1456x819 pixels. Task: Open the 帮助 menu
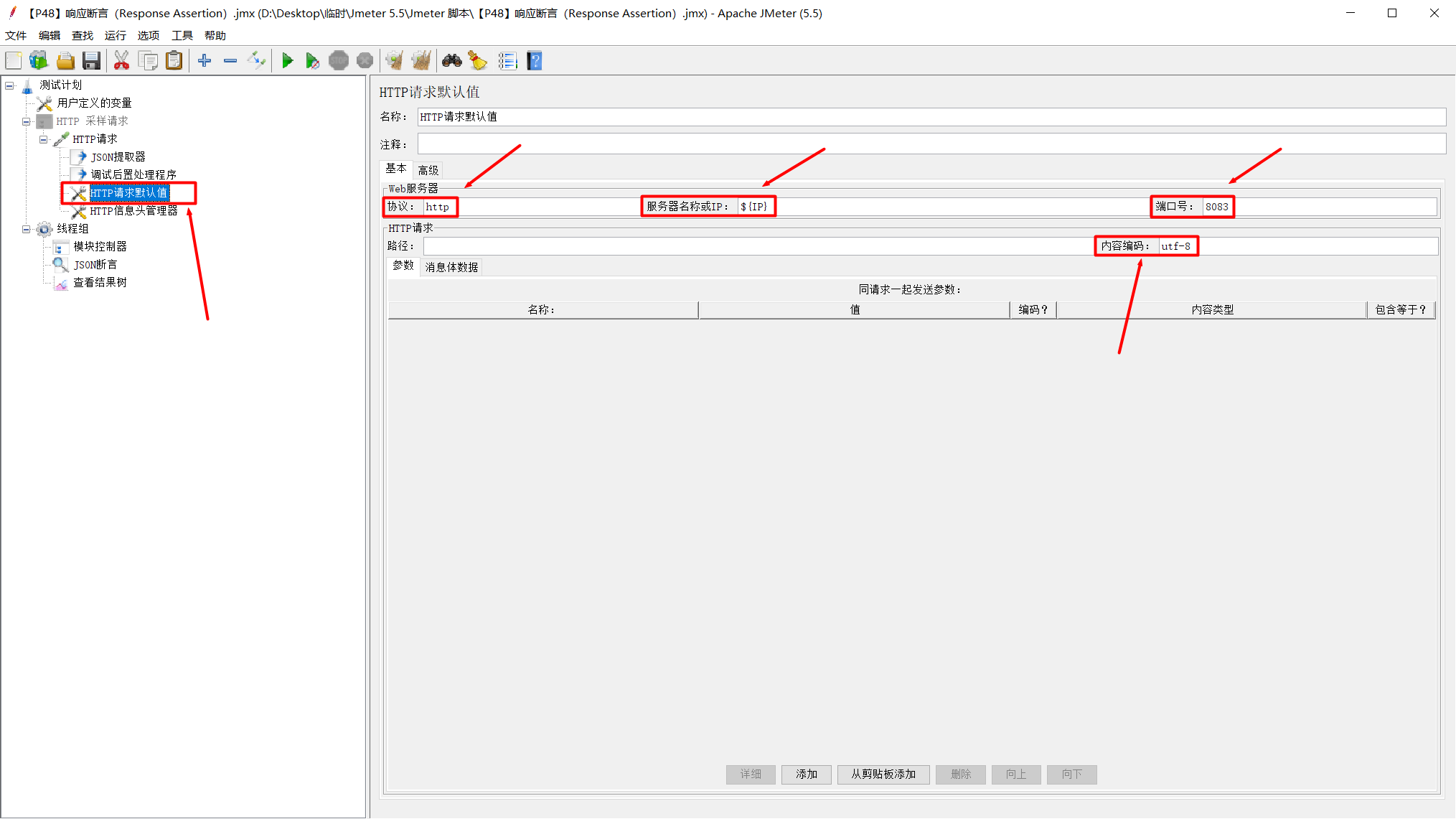(x=215, y=36)
